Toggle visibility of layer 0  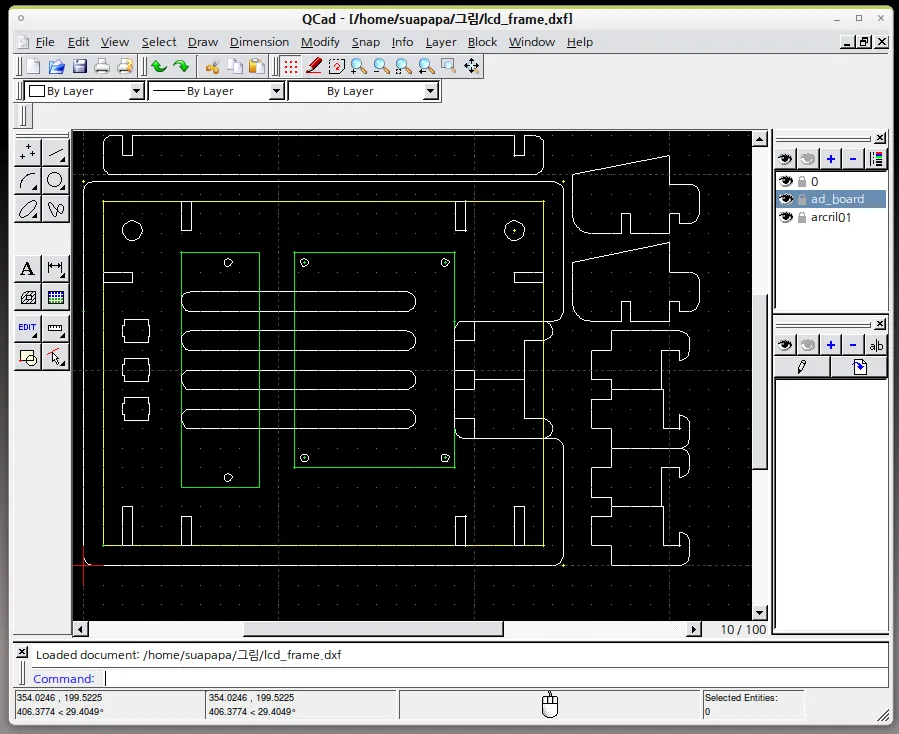point(785,182)
